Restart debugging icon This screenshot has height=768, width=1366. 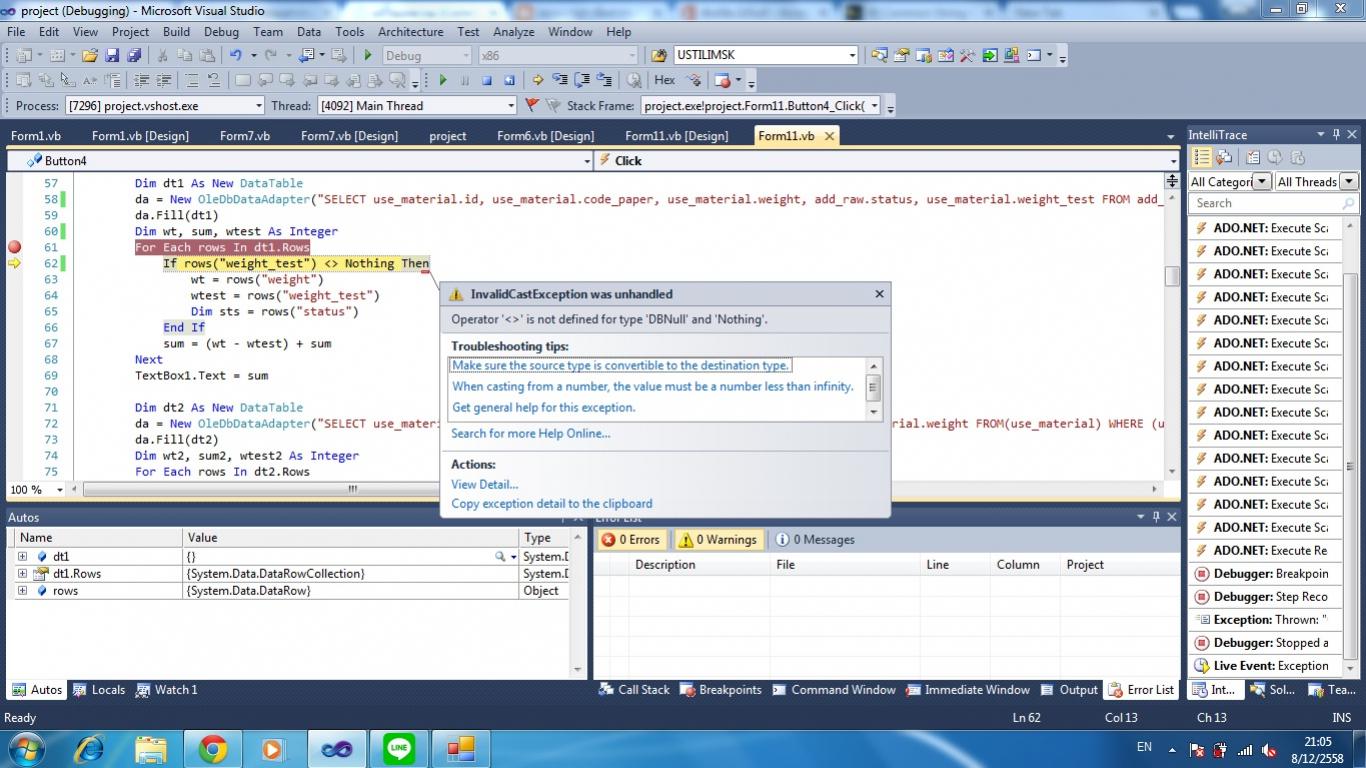click(509, 80)
